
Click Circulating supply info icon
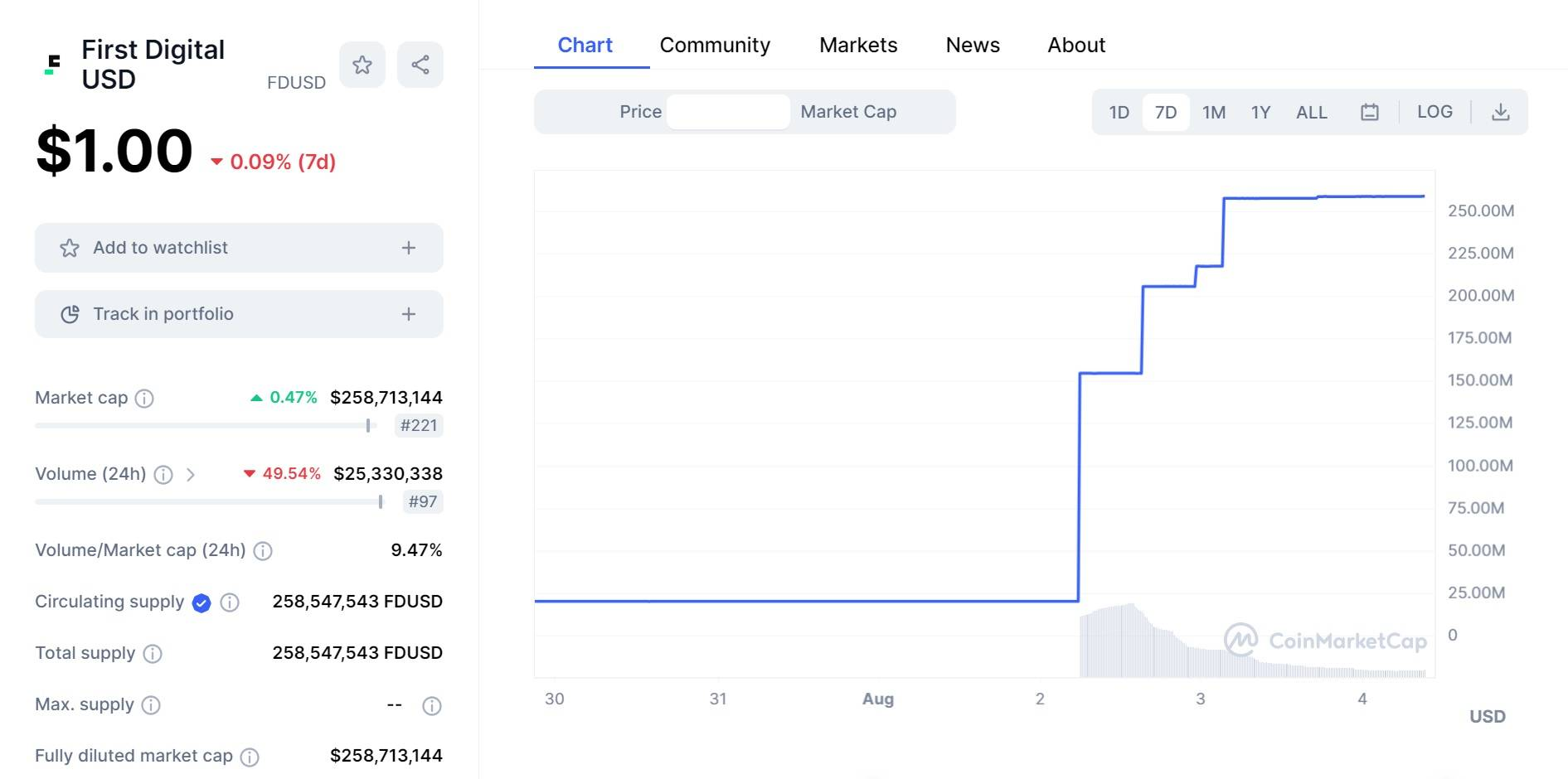(x=230, y=602)
